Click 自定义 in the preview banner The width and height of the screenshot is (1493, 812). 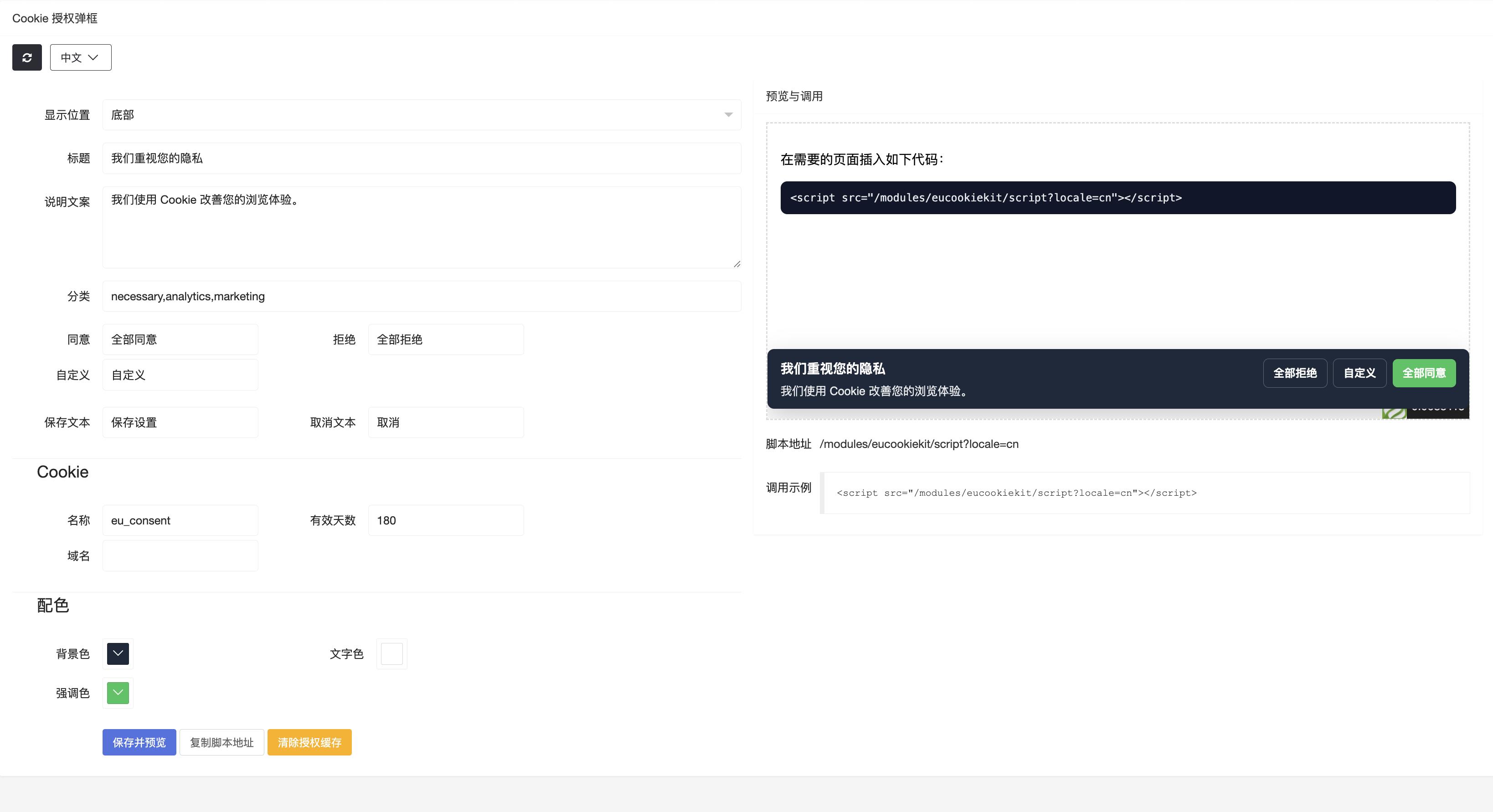1360,373
